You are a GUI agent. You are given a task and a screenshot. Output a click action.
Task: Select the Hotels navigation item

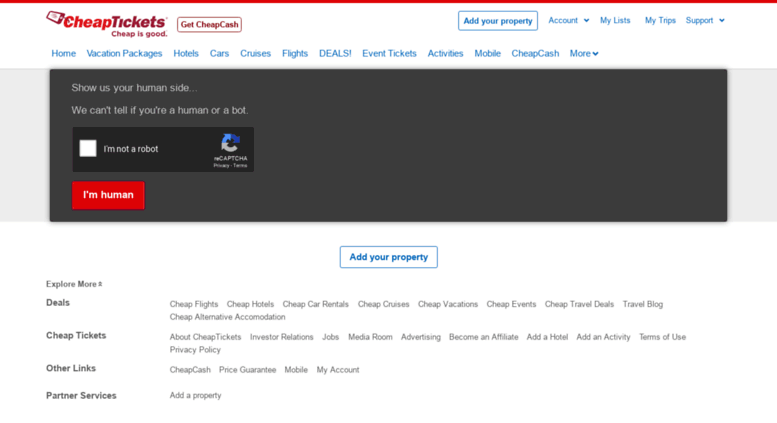[x=186, y=53]
